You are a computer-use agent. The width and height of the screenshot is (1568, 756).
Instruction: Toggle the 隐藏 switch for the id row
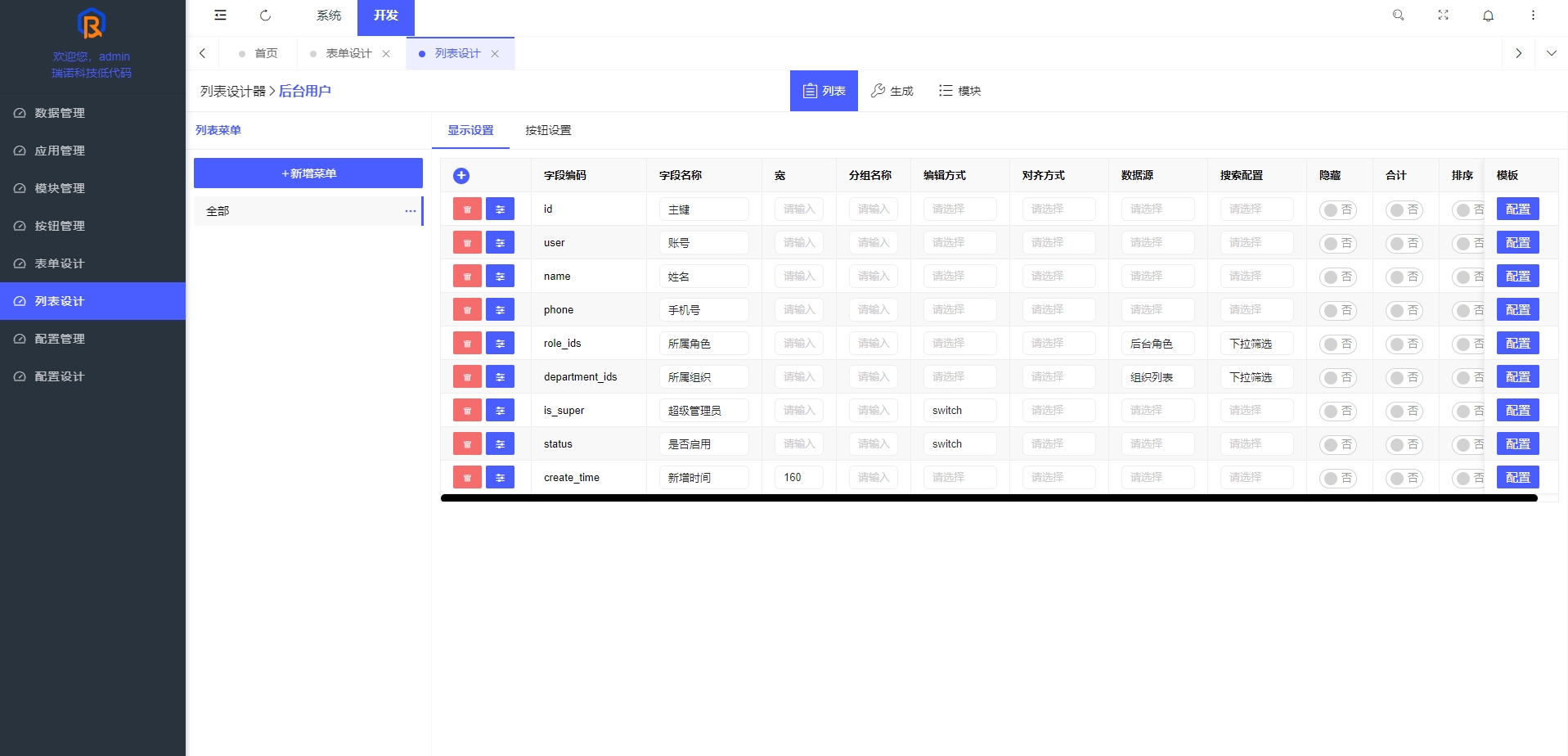tap(1337, 210)
